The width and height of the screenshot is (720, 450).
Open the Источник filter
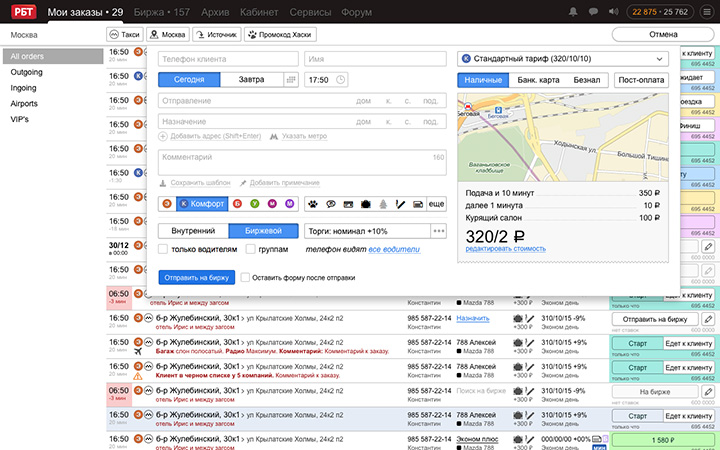[217, 34]
